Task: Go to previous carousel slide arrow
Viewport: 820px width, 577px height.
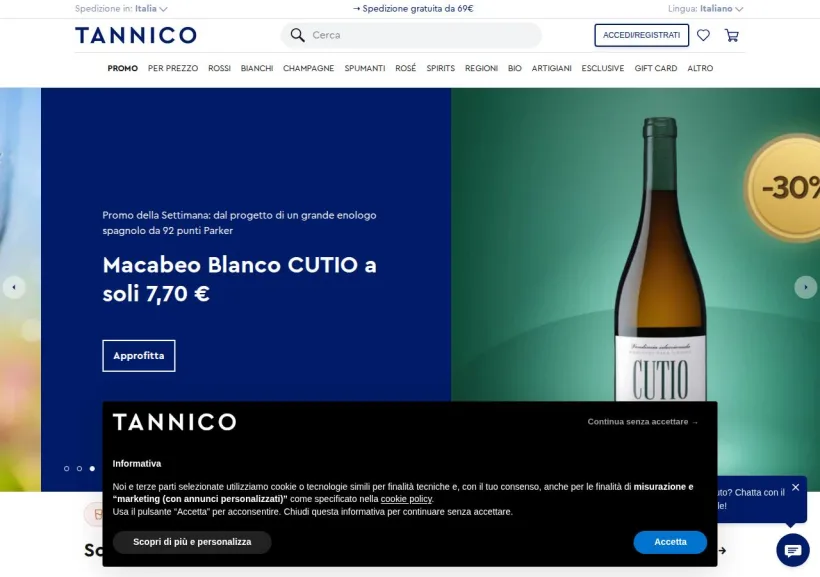Action: [x=14, y=287]
